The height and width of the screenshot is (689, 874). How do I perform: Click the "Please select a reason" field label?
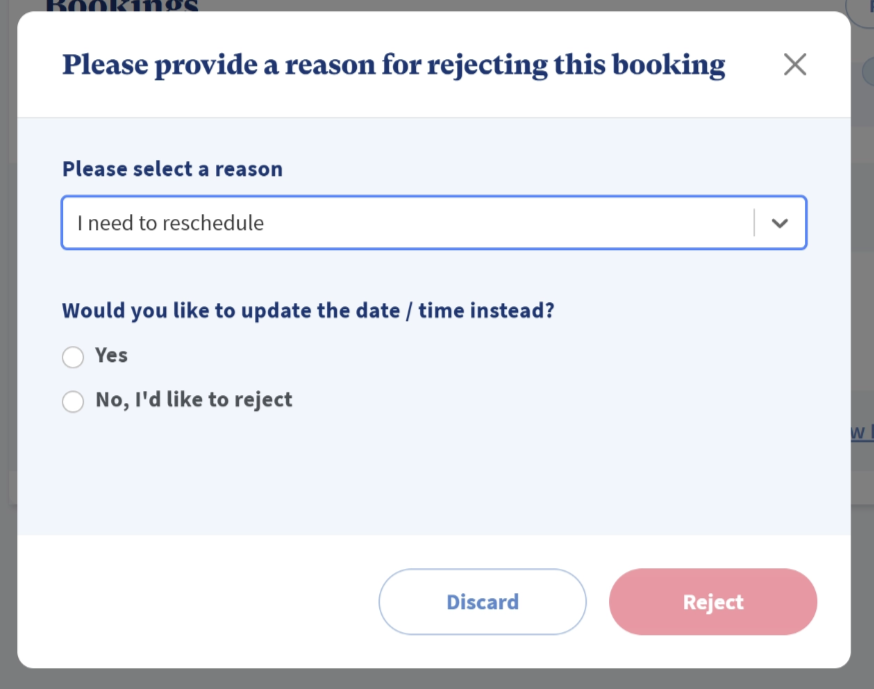pyautogui.click(x=172, y=169)
